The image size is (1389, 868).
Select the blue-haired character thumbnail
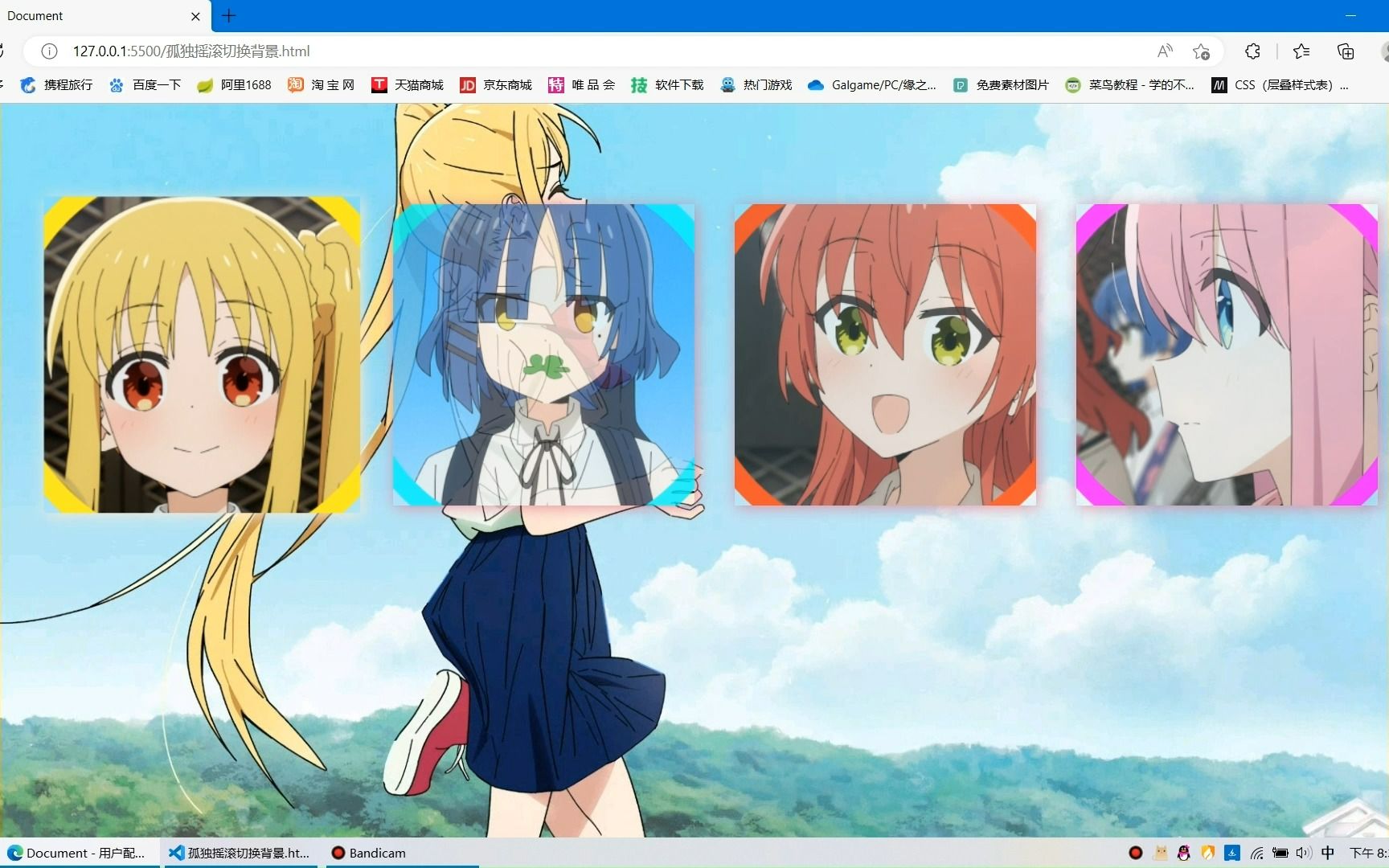click(x=543, y=354)
